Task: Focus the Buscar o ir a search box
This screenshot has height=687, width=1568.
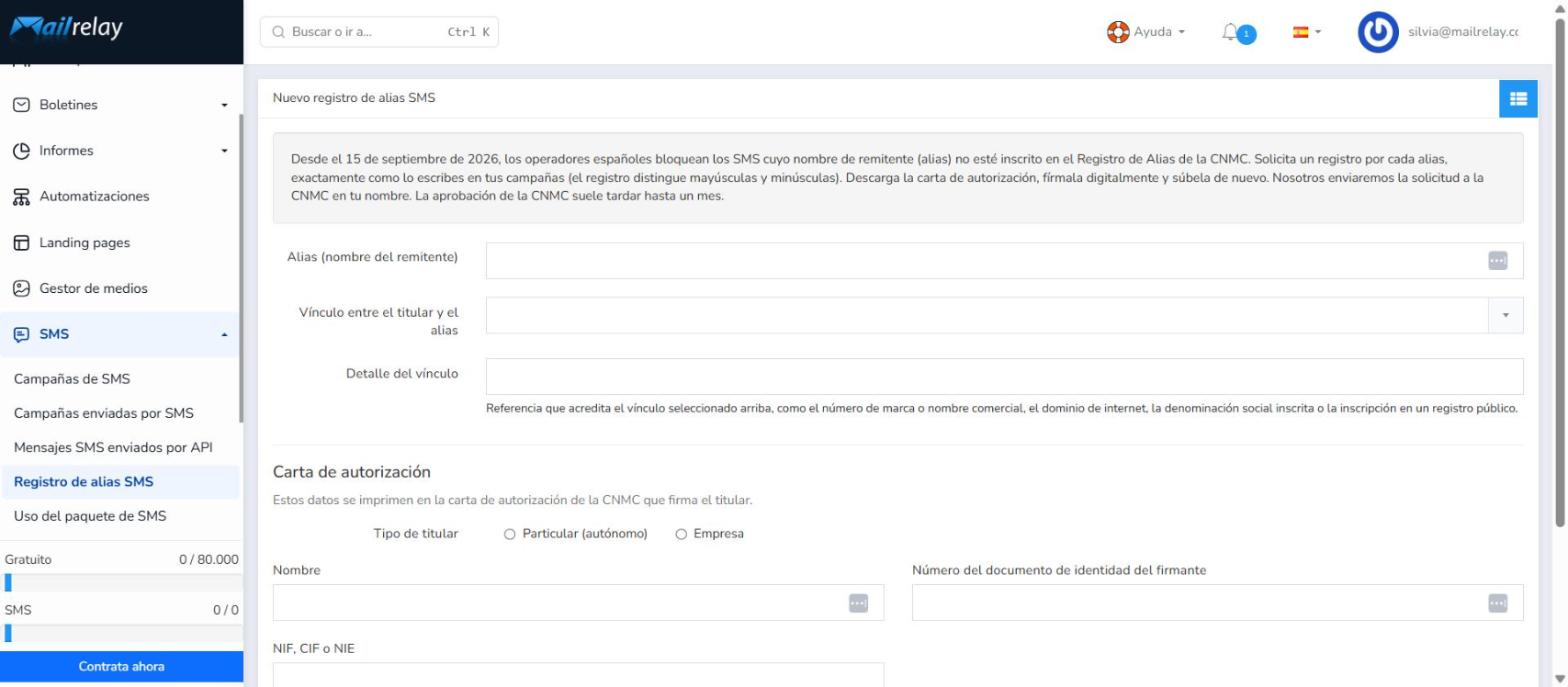Action: point(379,32)
